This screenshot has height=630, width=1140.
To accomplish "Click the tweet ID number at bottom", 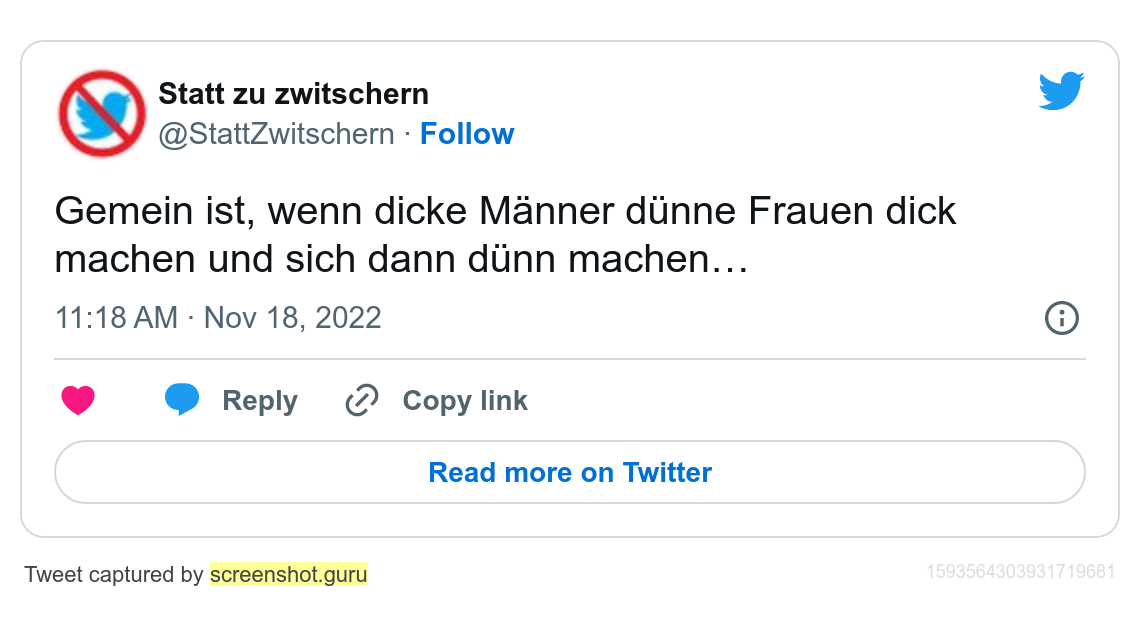I will (x=1020, y=572).
